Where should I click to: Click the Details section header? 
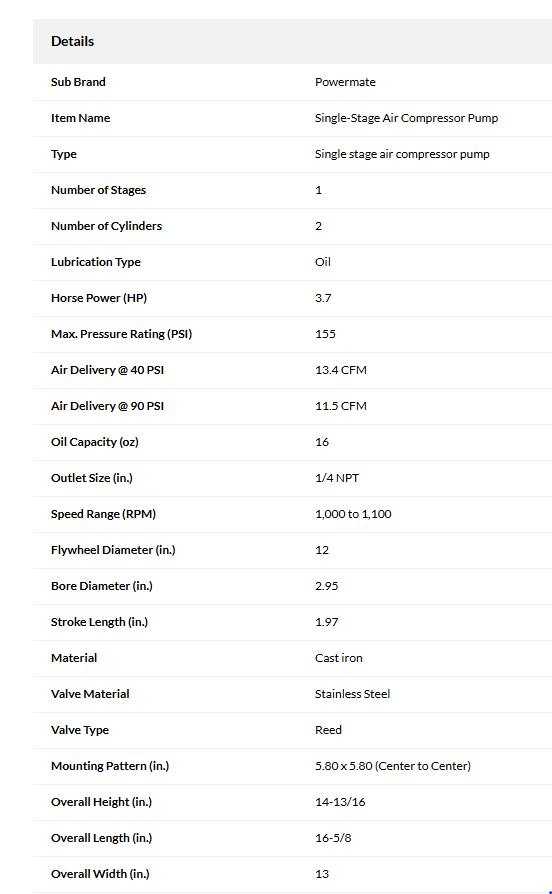72,41
